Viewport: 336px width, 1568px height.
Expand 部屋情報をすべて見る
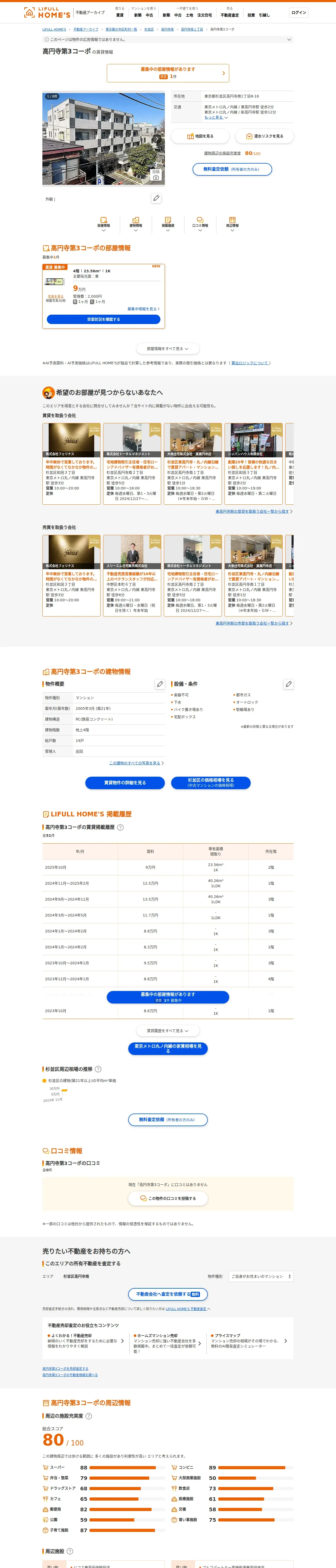point(168,349)
